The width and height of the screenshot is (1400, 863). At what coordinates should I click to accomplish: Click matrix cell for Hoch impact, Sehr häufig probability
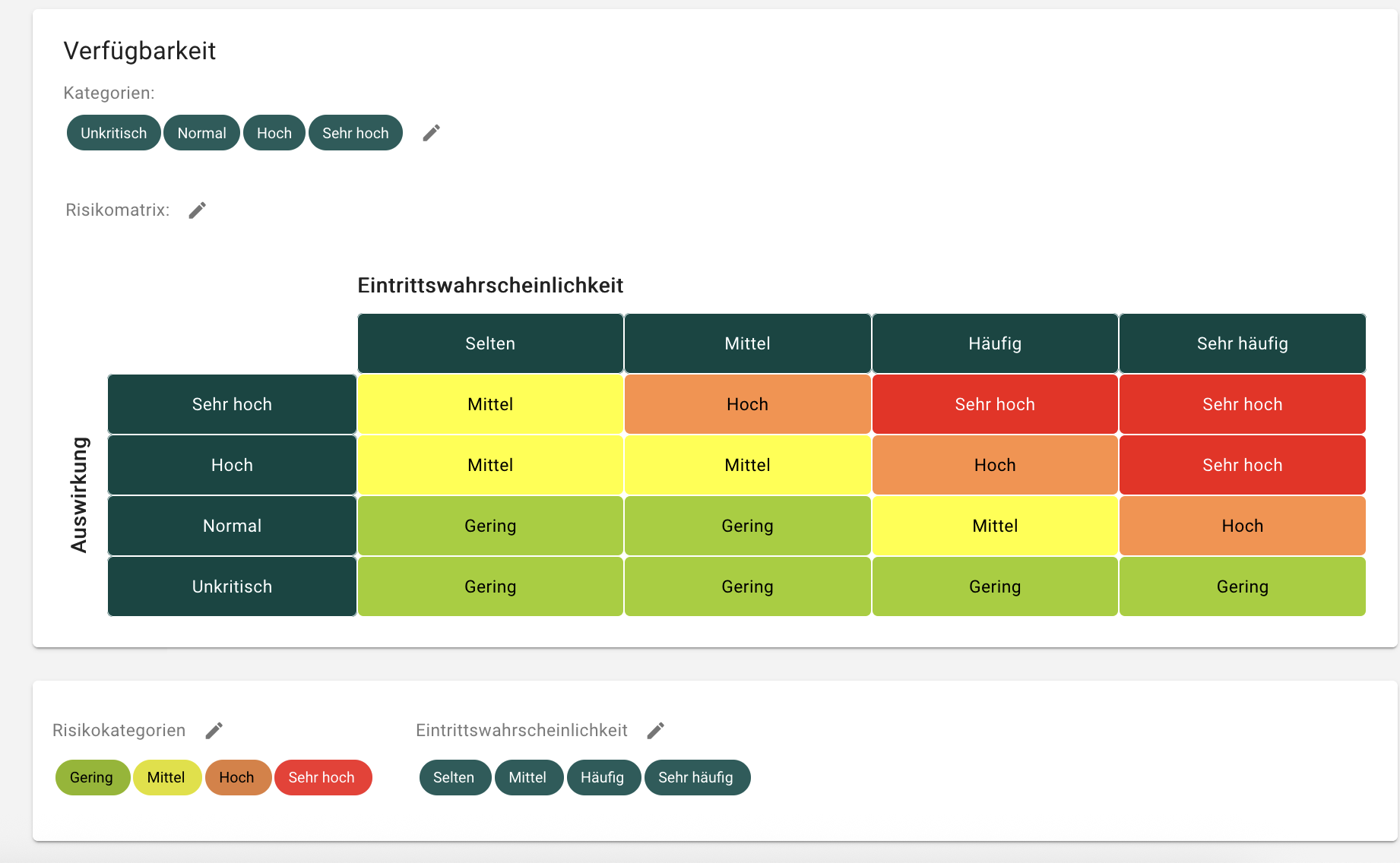pos(1242,465)
